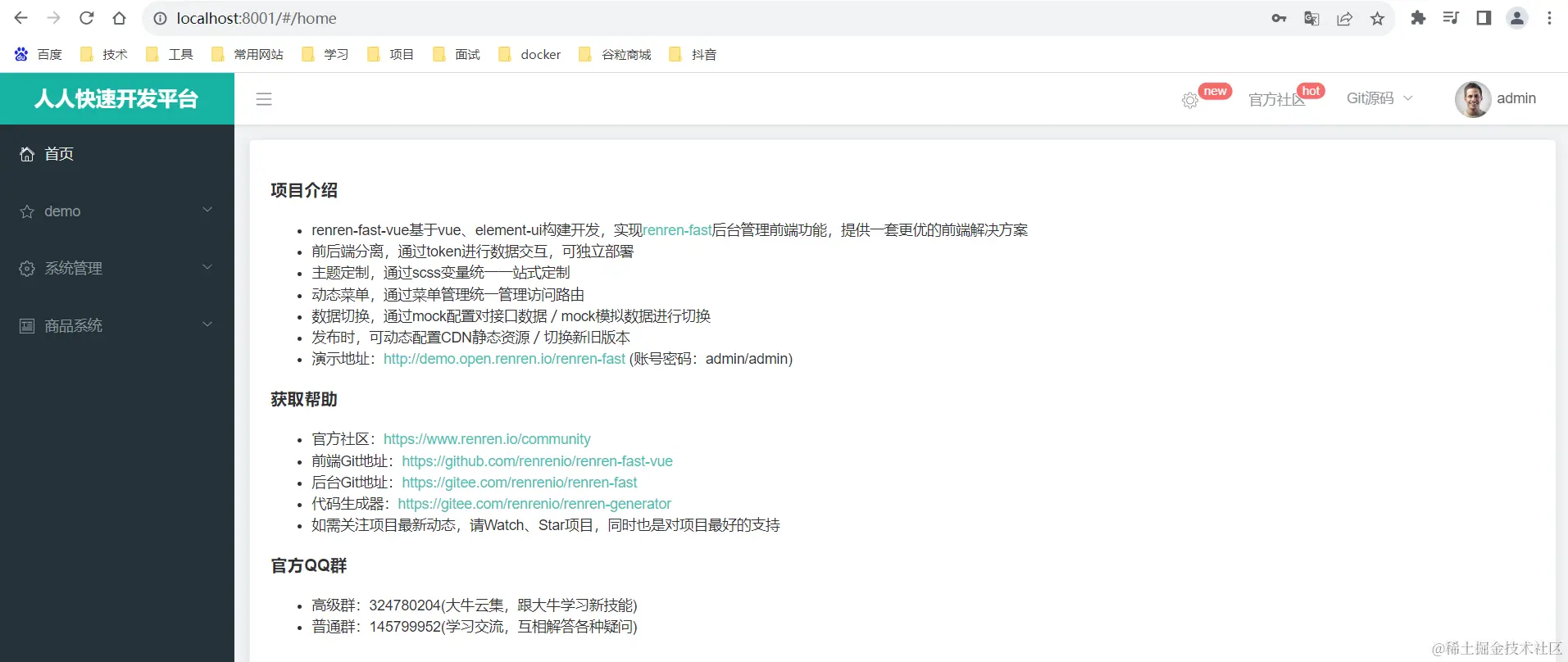
Task: Open the 谷粒商城 bookmark folder
Action: pyautogui.click(x=615, y=54)
